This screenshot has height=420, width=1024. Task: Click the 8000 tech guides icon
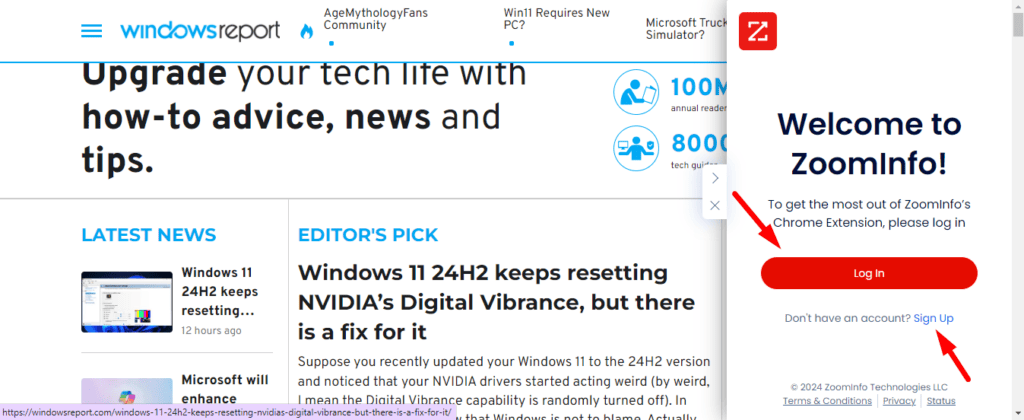point(636,148)
